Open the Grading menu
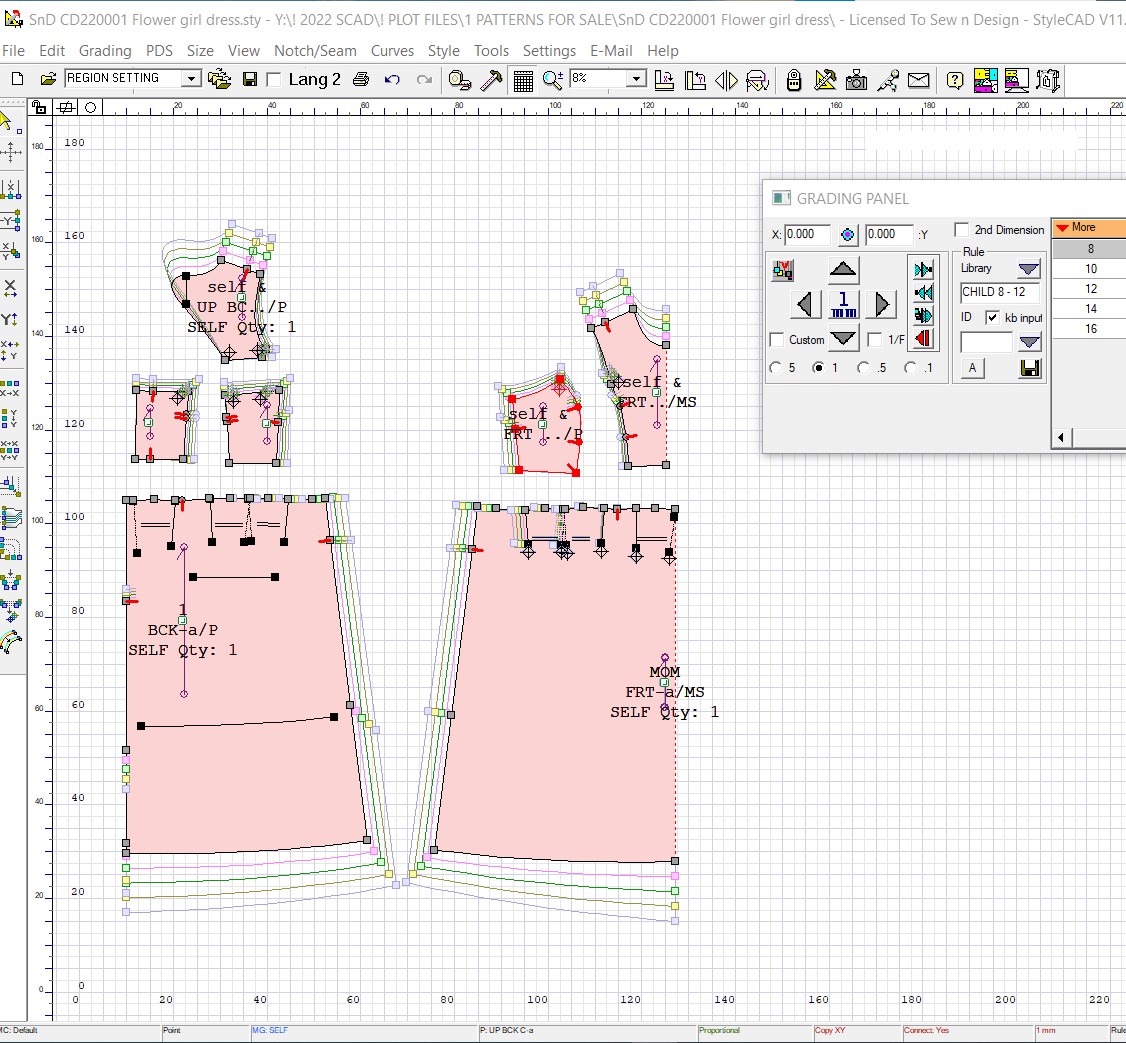The image size is (1126, 1043). pos(105,50)
